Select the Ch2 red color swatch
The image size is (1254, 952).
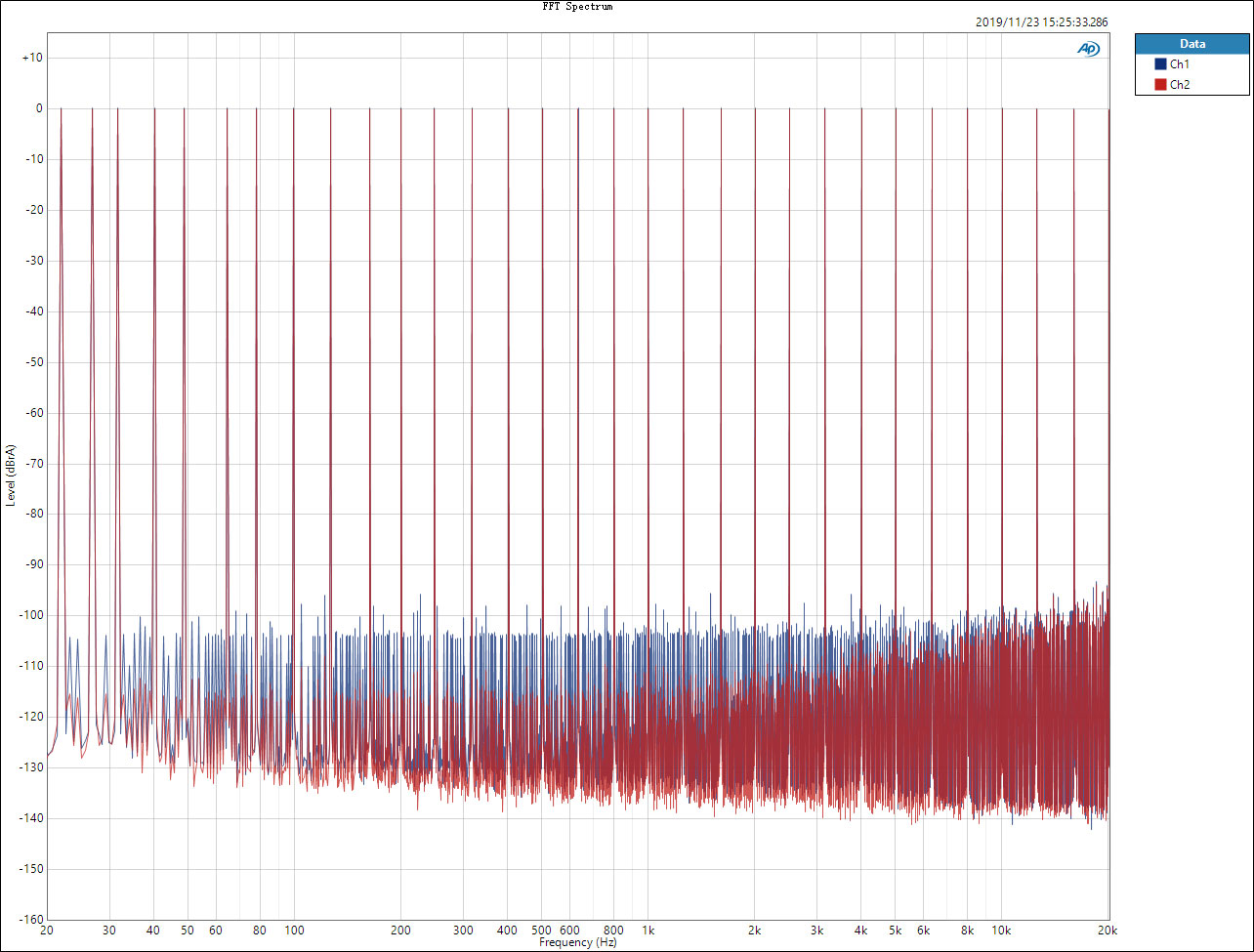pyautogui.click(x=1161, y=85)
